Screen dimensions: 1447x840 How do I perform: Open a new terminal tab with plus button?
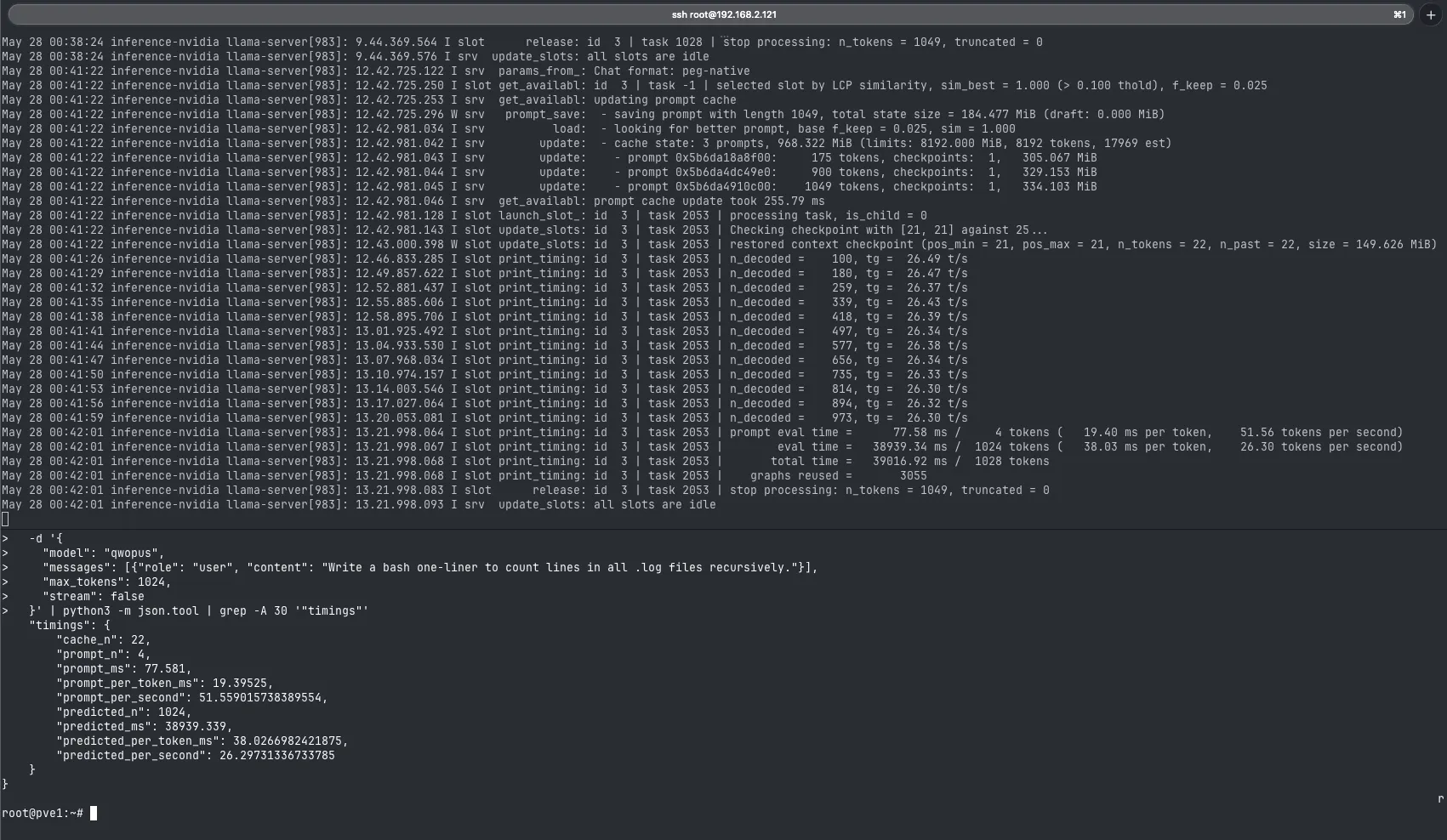coord(1431,14)
